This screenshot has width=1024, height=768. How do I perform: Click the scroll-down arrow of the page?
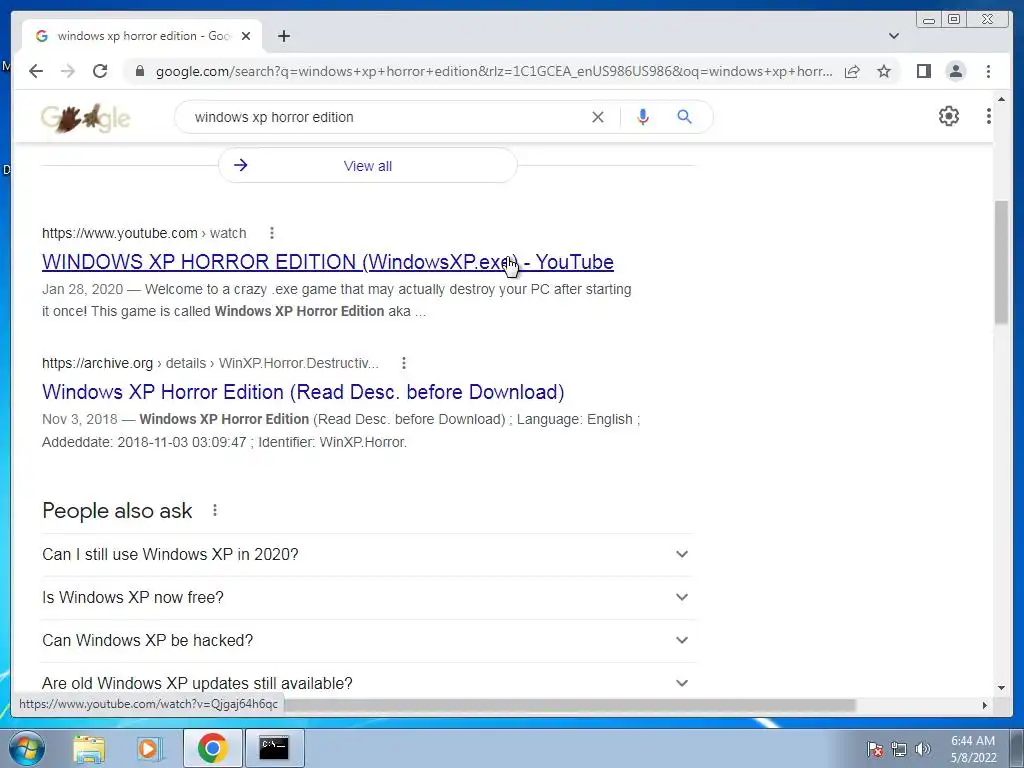click(1001, 688)
